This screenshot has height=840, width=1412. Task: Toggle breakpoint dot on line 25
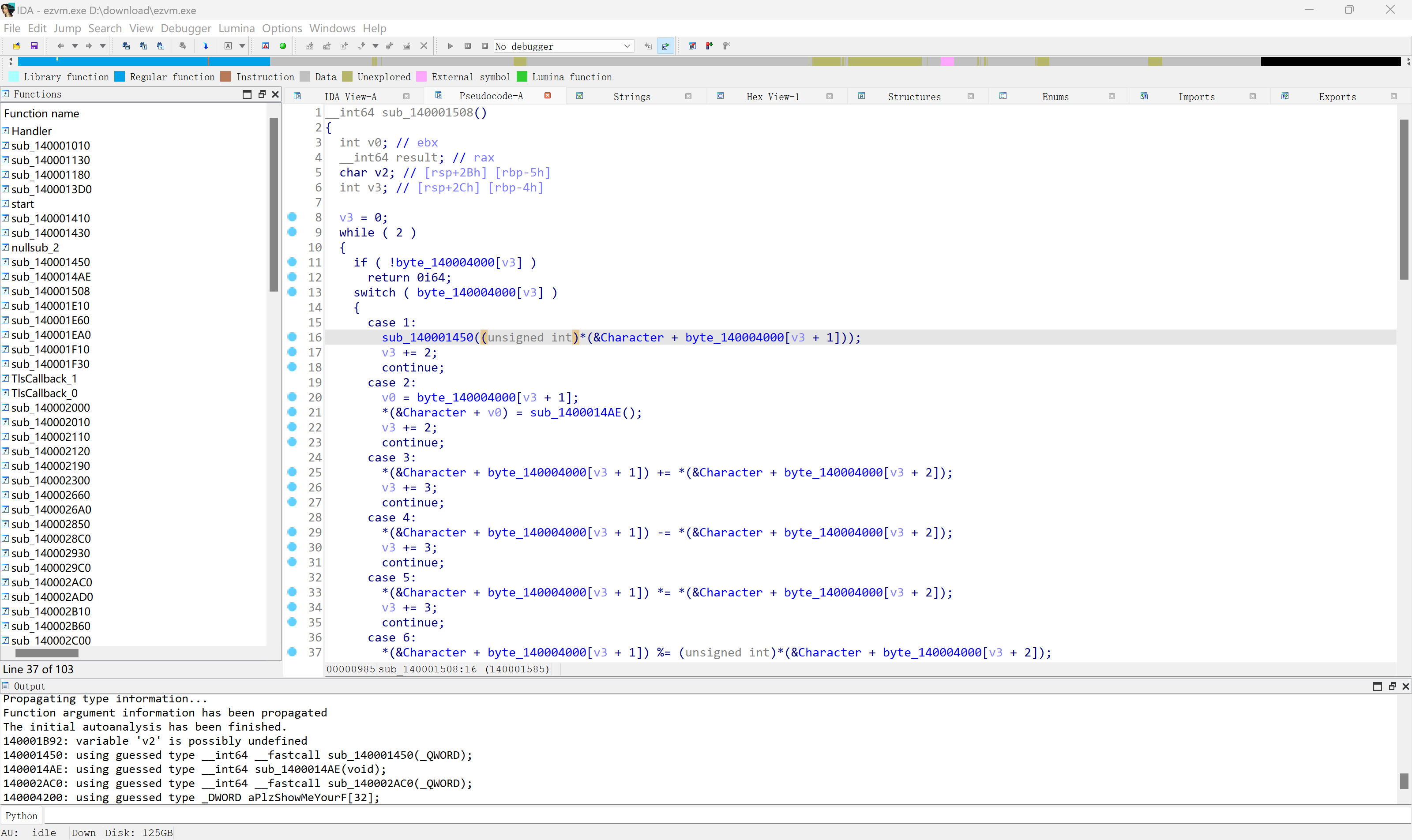tap(292, 472)
